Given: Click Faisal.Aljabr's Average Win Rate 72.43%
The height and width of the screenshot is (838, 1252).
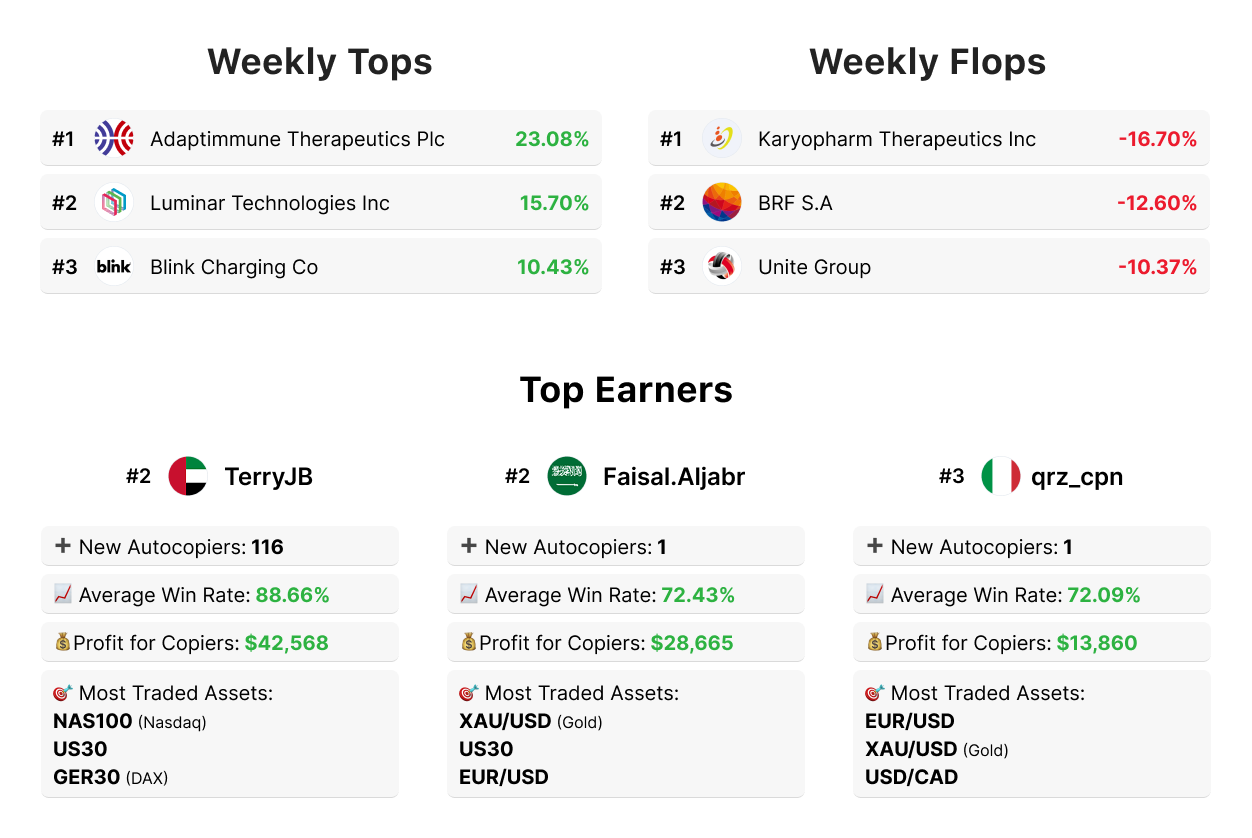Looking at the screenshot, I should coord(697,595).
